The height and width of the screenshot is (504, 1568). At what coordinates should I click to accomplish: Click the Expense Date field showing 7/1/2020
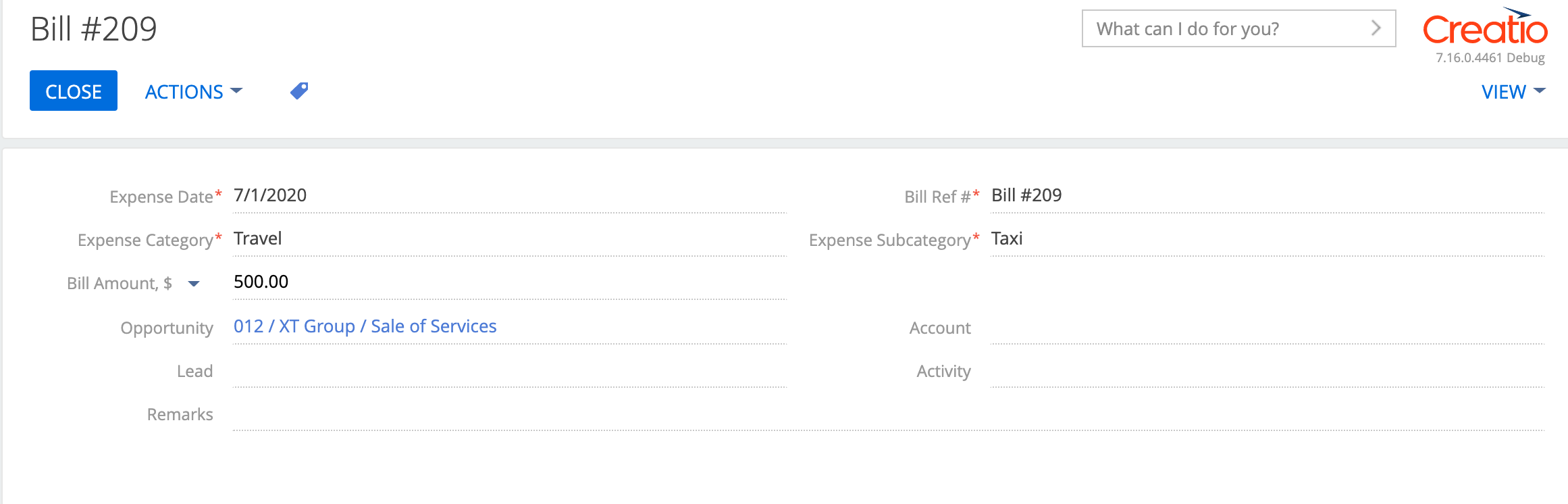click(x=510, y=196)
